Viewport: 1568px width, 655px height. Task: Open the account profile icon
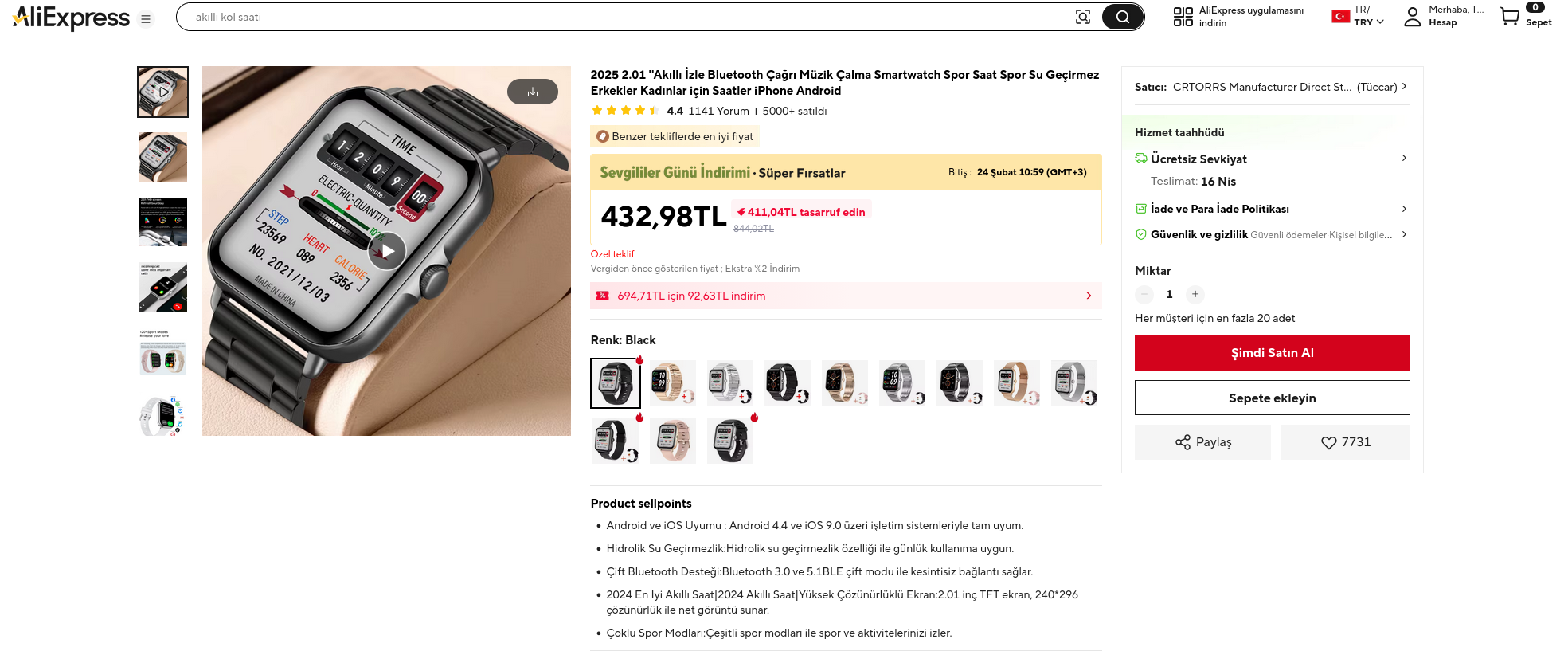pos(1412,17)
